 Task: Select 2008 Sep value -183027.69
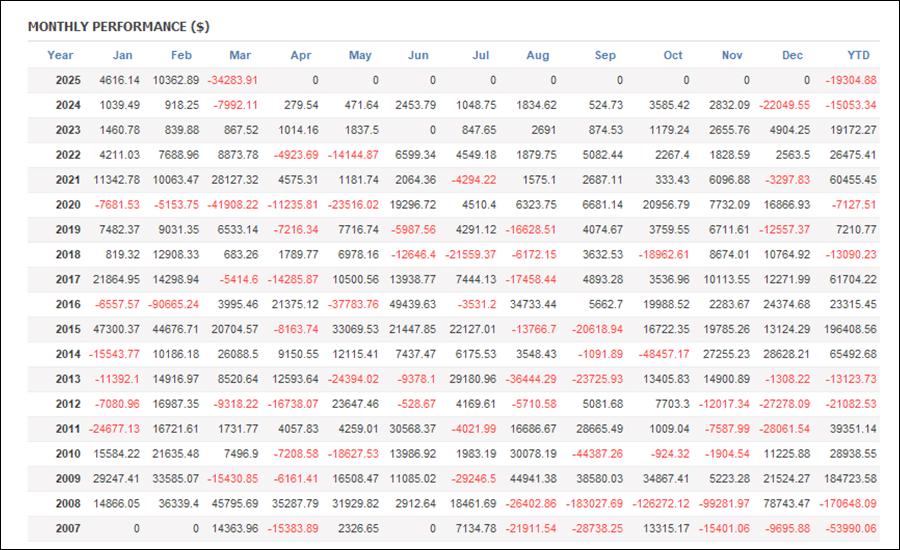(x=594, y=503)
